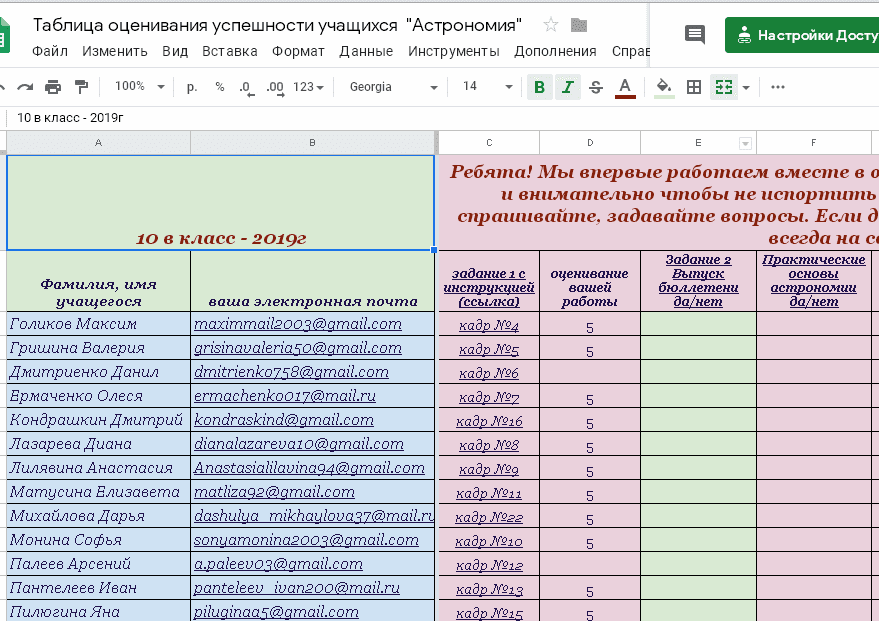Open link задание 1 с инструкцией

(489, 288)
